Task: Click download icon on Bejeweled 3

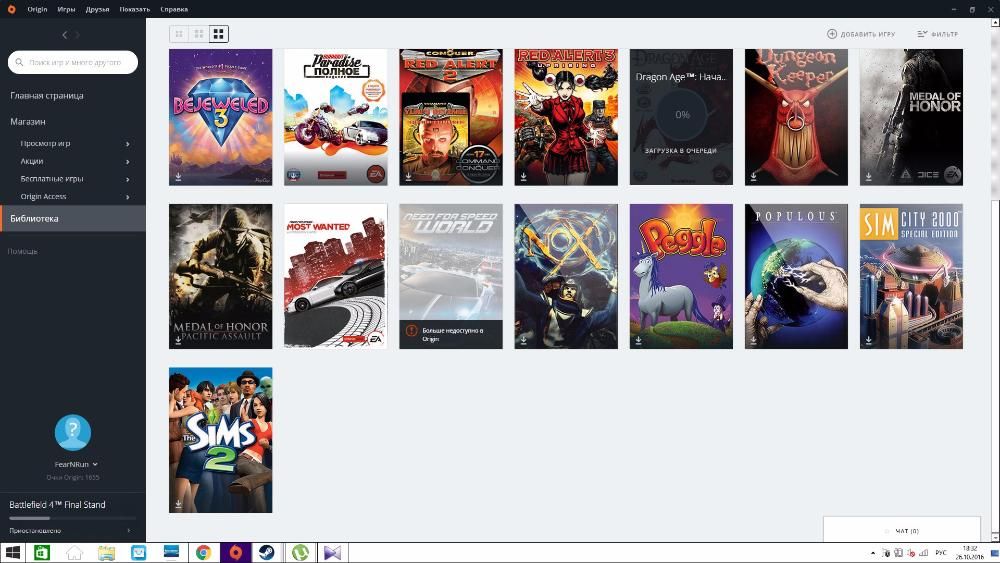Action: pos(179,177)
